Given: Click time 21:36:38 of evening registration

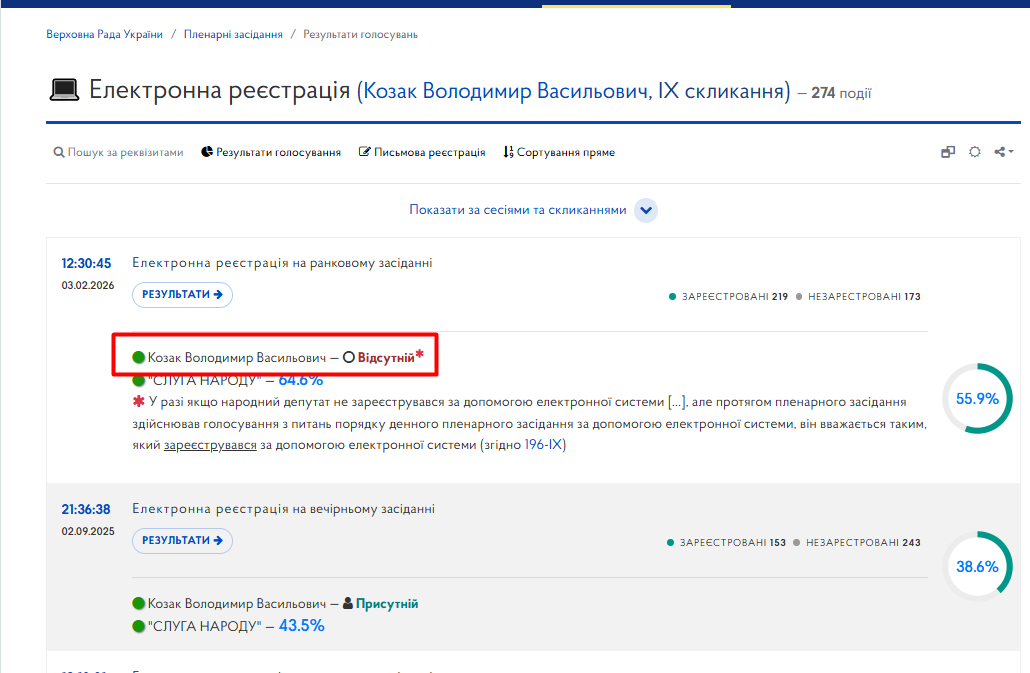Looking at the screenshot, I should pyautogui.click(x=86, y=510).
